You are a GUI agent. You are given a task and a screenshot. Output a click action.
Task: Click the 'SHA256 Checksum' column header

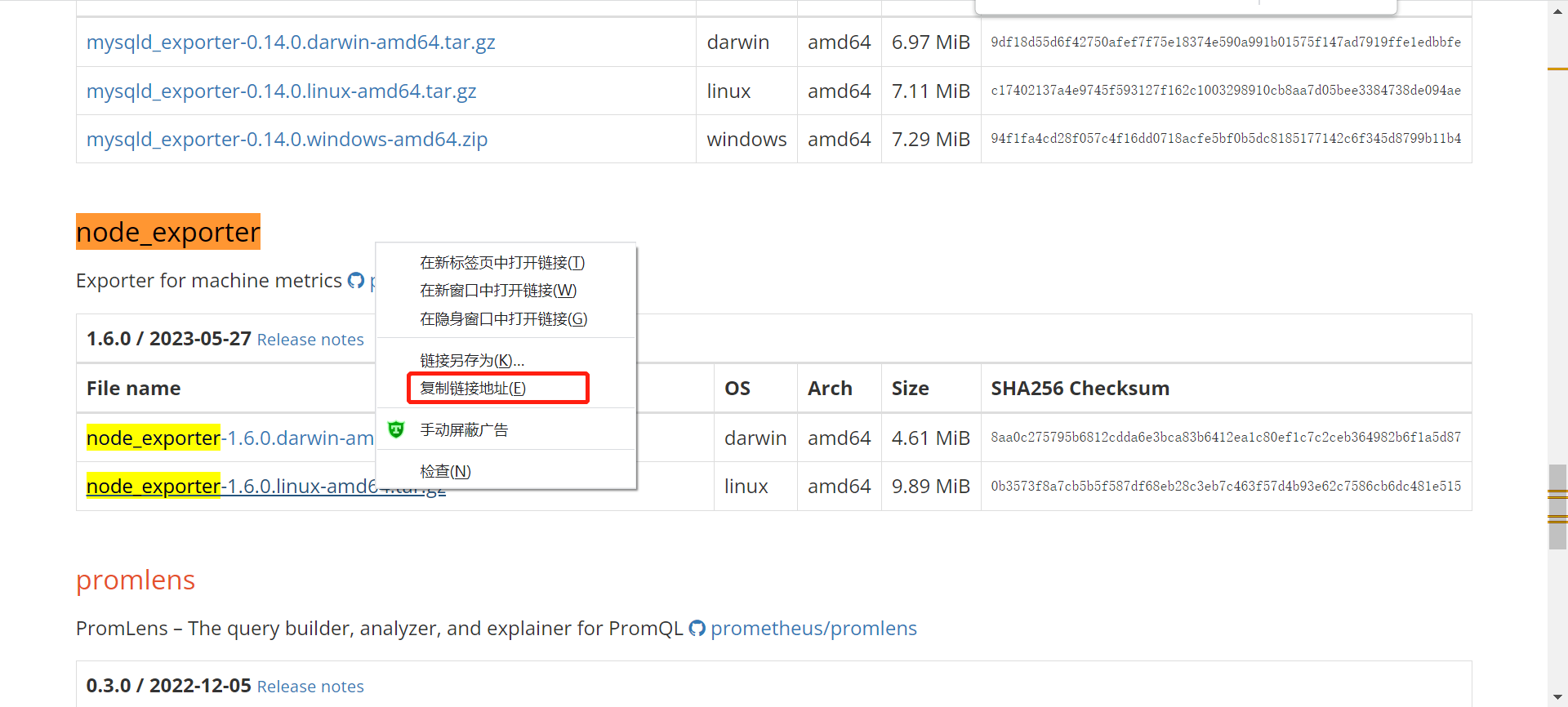click(1080, 389)
